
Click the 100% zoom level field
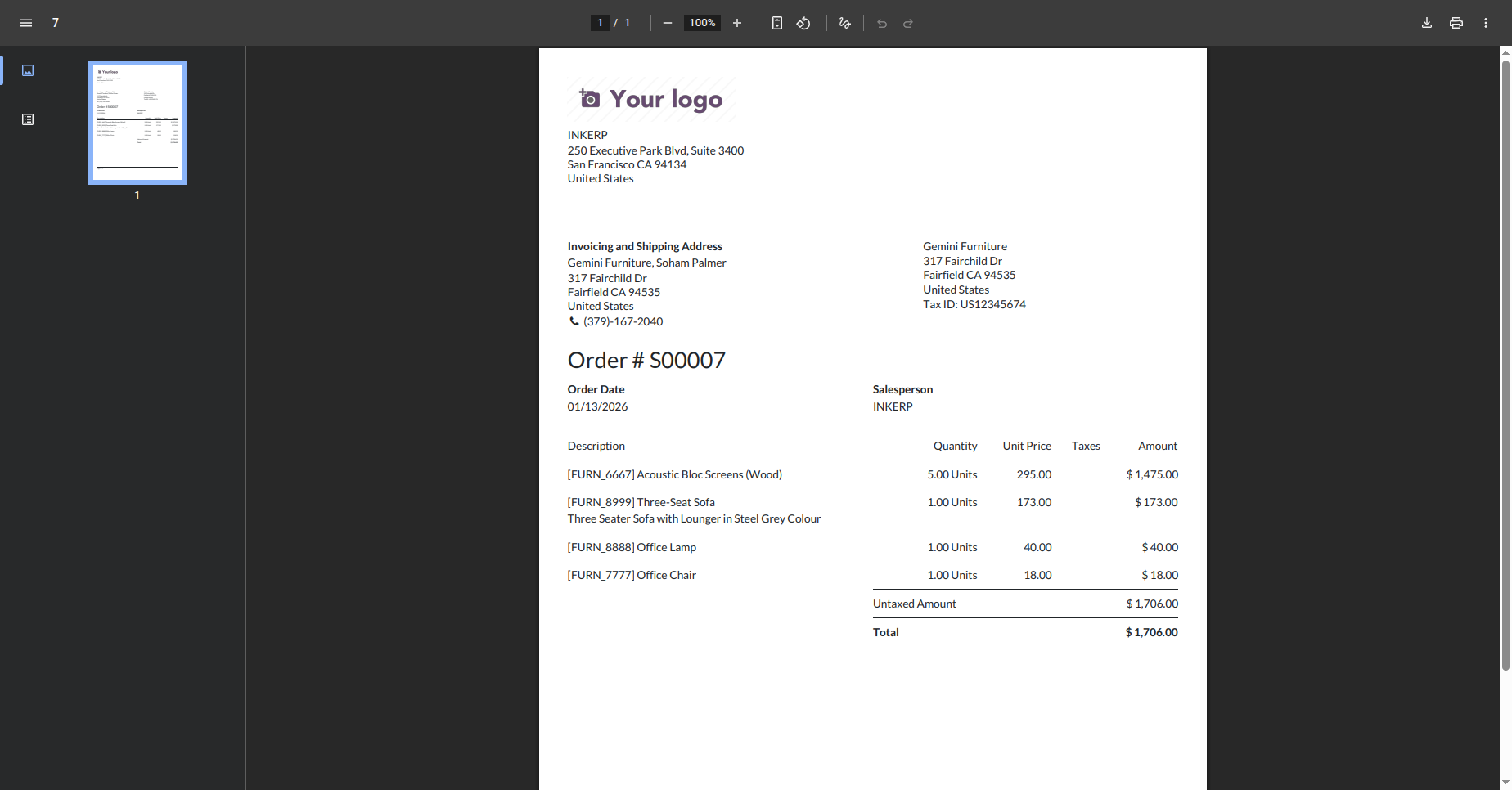point(702,23)
